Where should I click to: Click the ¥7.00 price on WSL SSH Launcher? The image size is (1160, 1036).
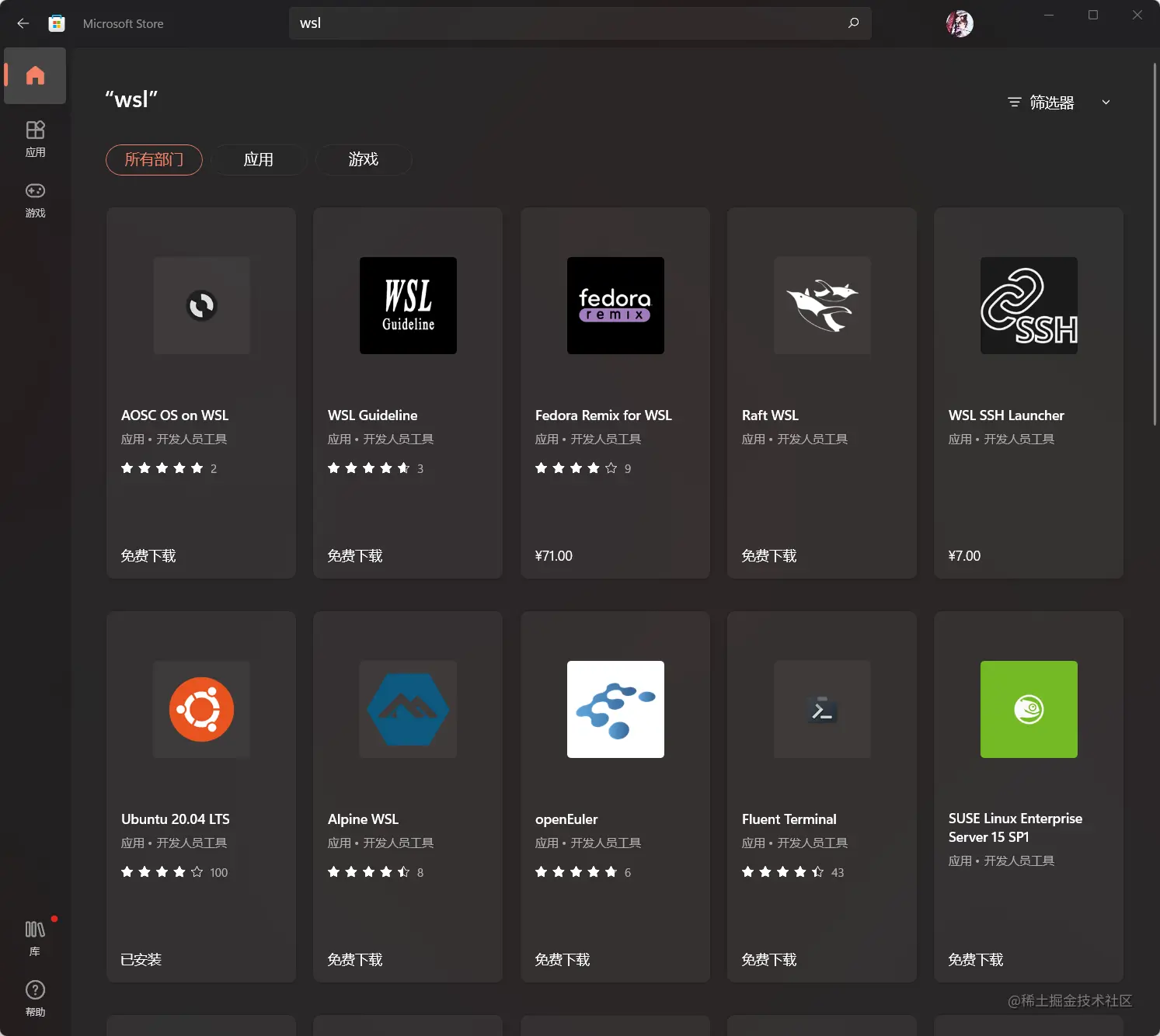pos(964,556)
